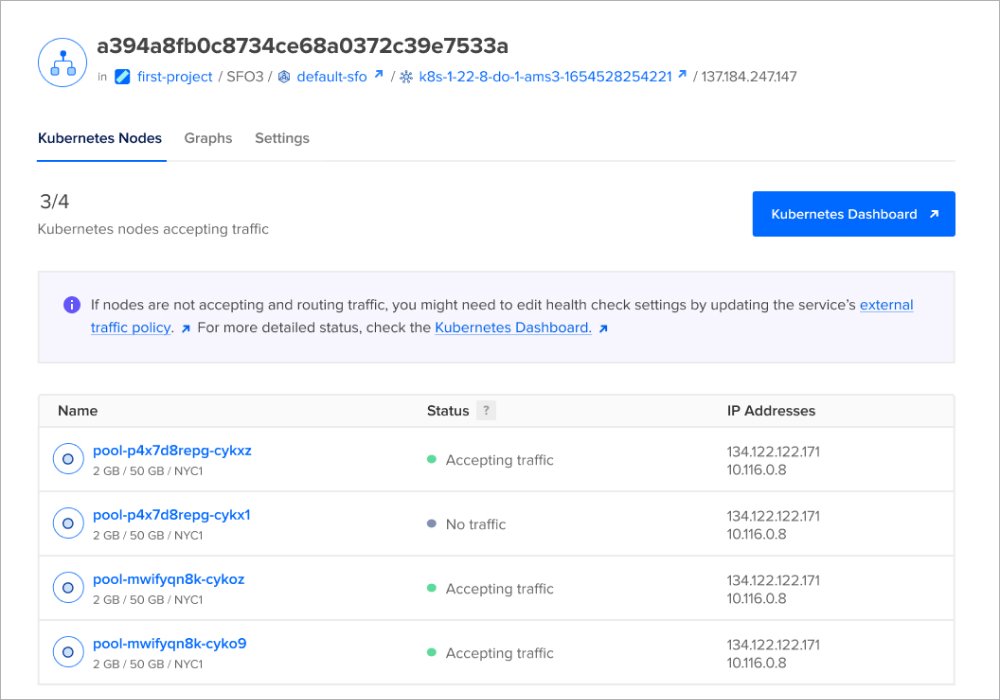Follow the Kubernetes Dashboard link in the notice
Screen dimensions: 1000x700
point(513,328)
